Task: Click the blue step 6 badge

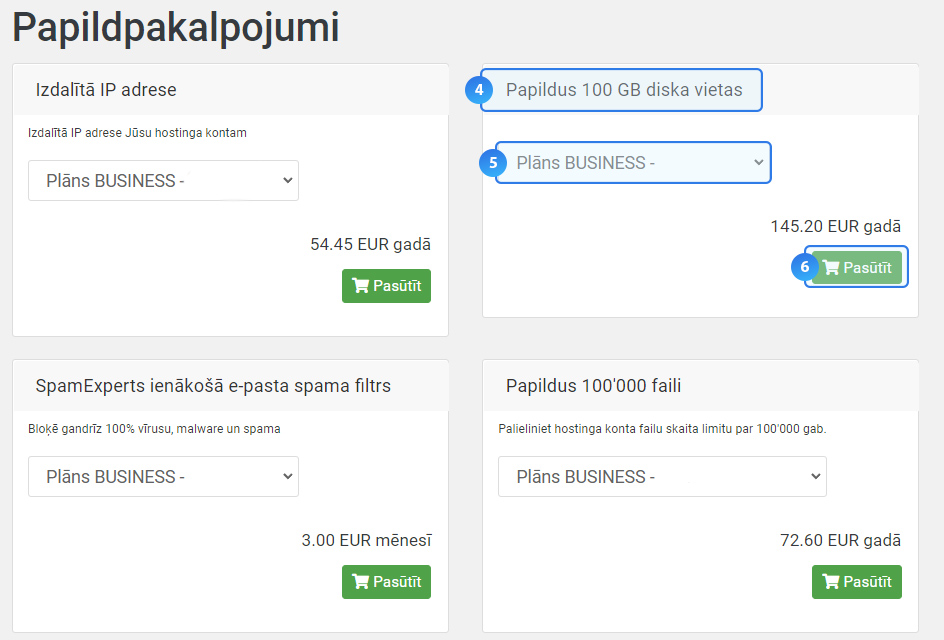Action: pos(806,267)
